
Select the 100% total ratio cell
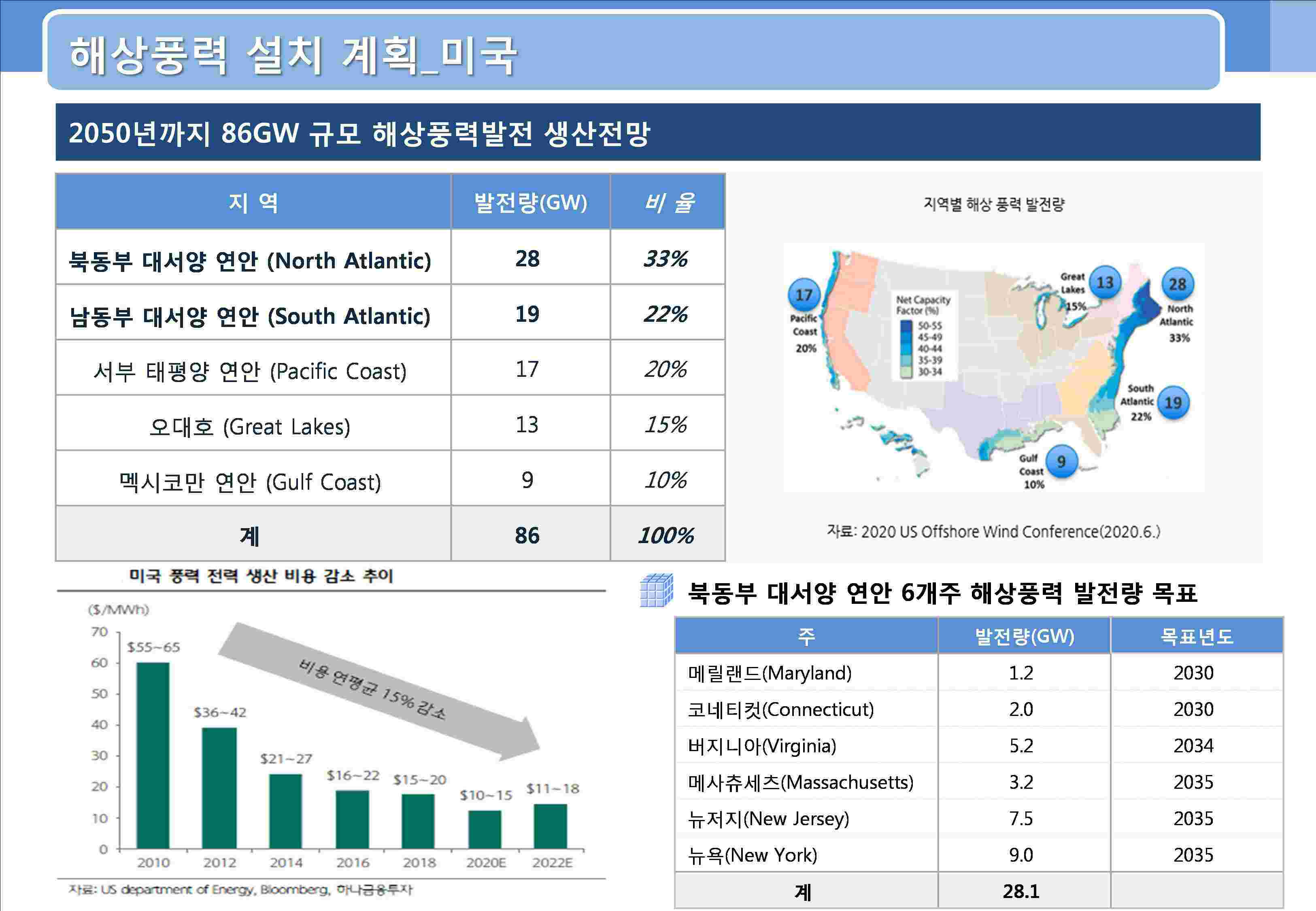coord(666,535)
